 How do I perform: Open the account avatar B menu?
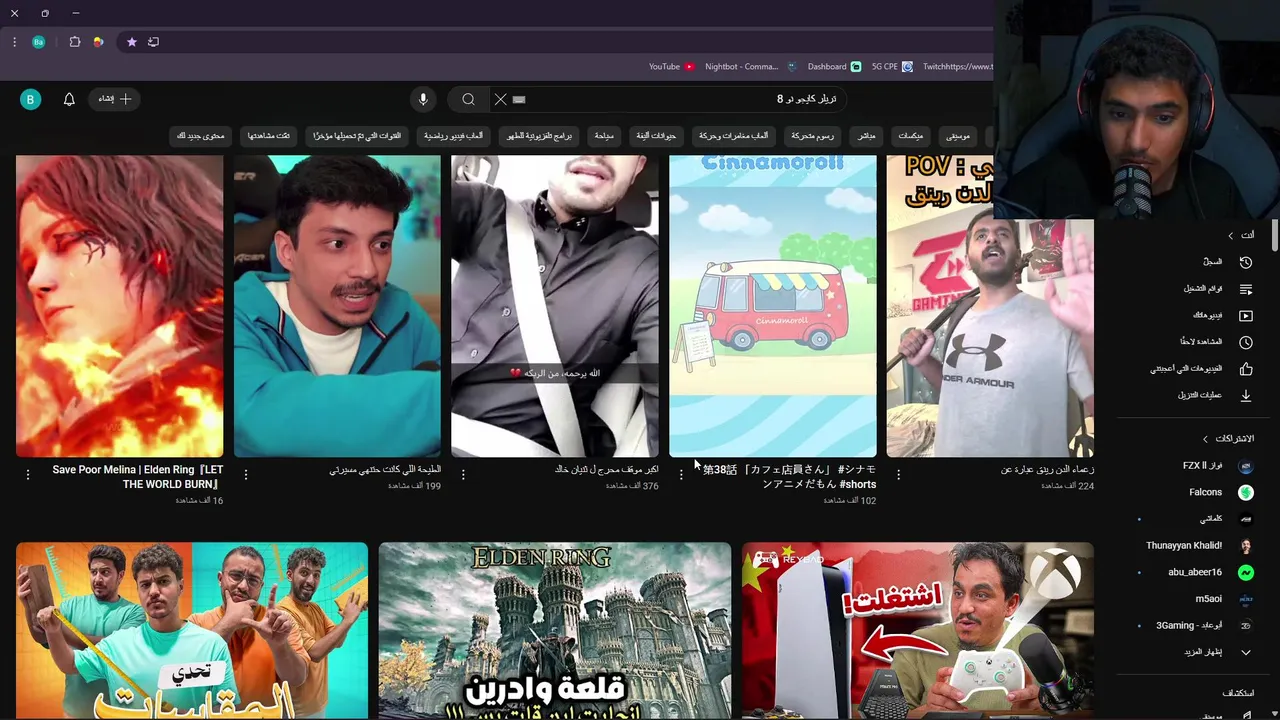tap(30, 99)
